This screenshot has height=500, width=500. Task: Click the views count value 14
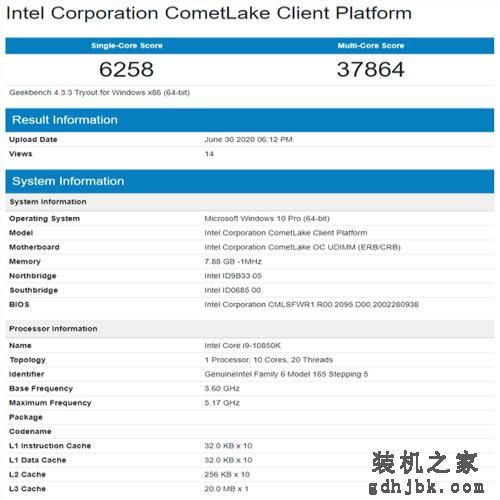tap(209, 154)
